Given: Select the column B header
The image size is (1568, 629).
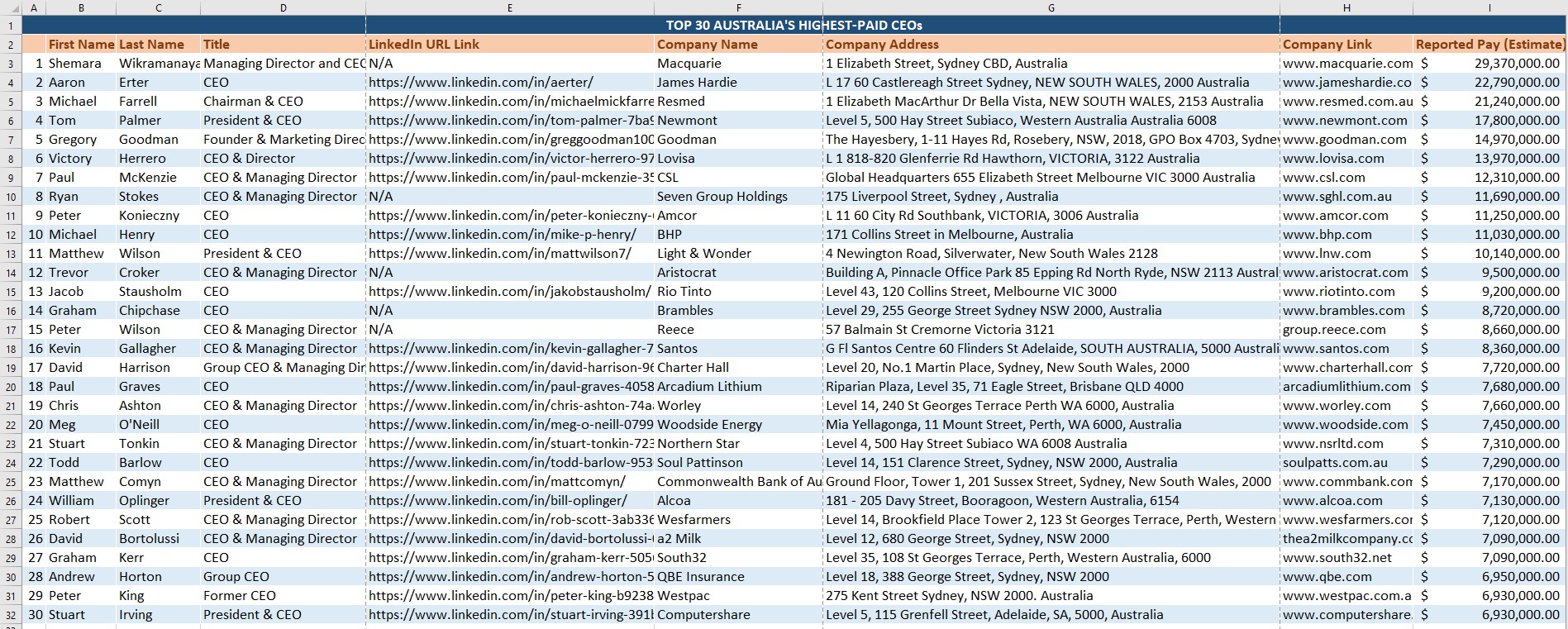Looking at the screenshot, I should pyautogui.click(x=81, y=7).
